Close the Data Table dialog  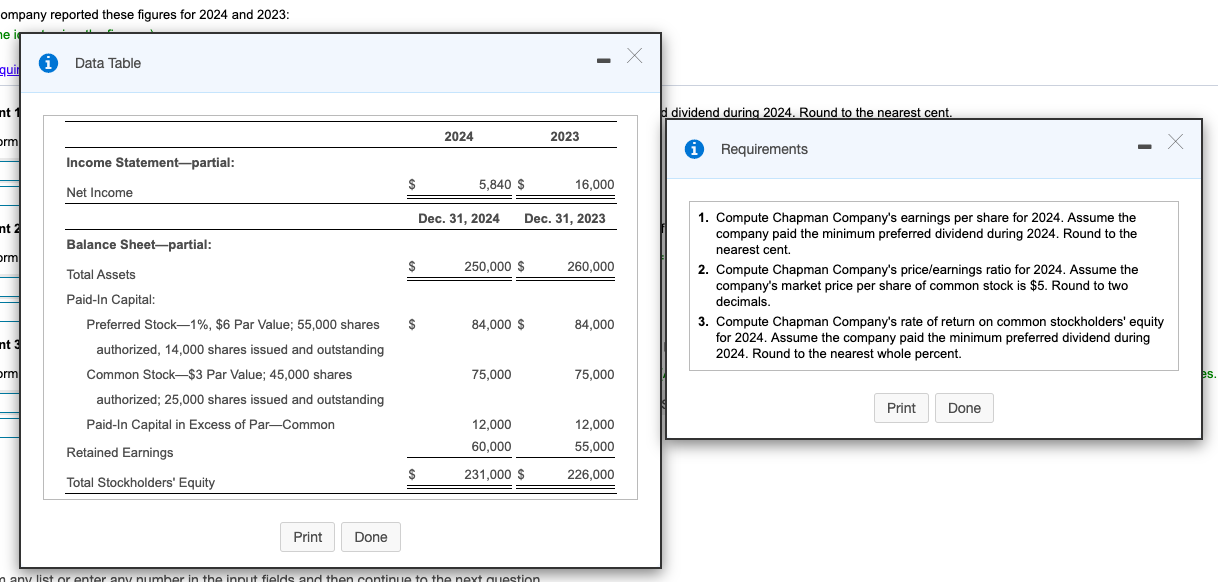click(x=634, y=57)
